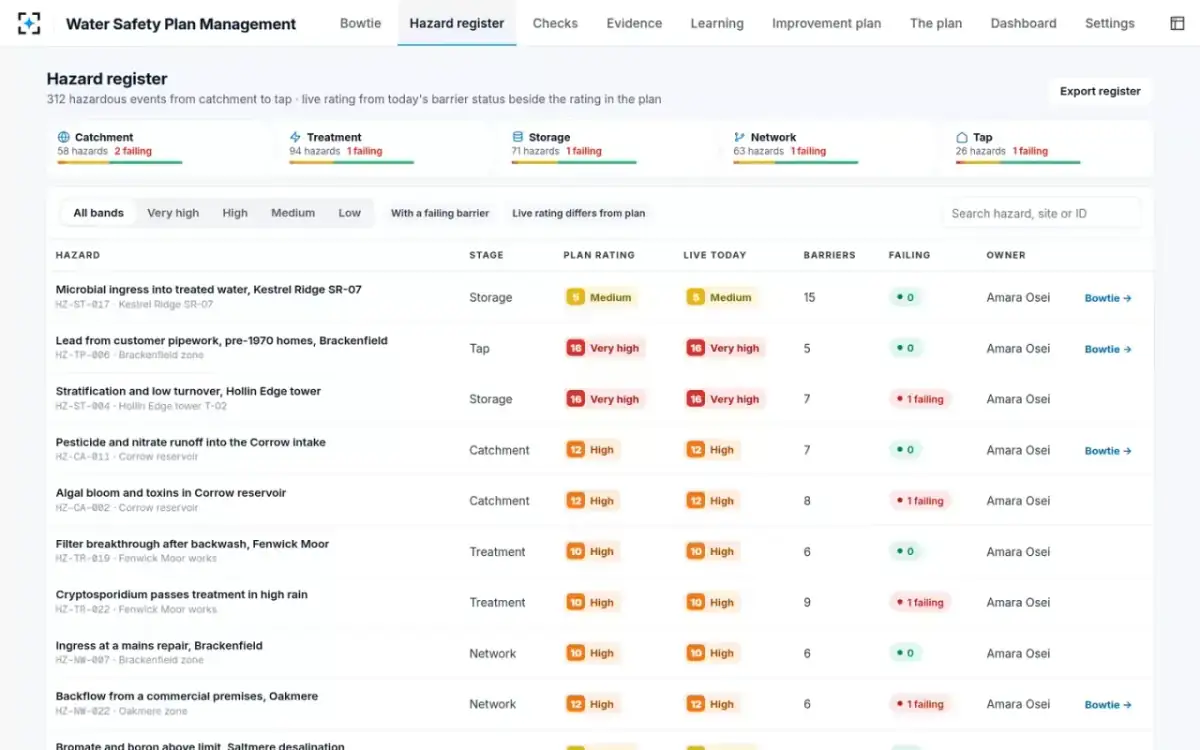Filter by Medium band

[x=293, y=213]
